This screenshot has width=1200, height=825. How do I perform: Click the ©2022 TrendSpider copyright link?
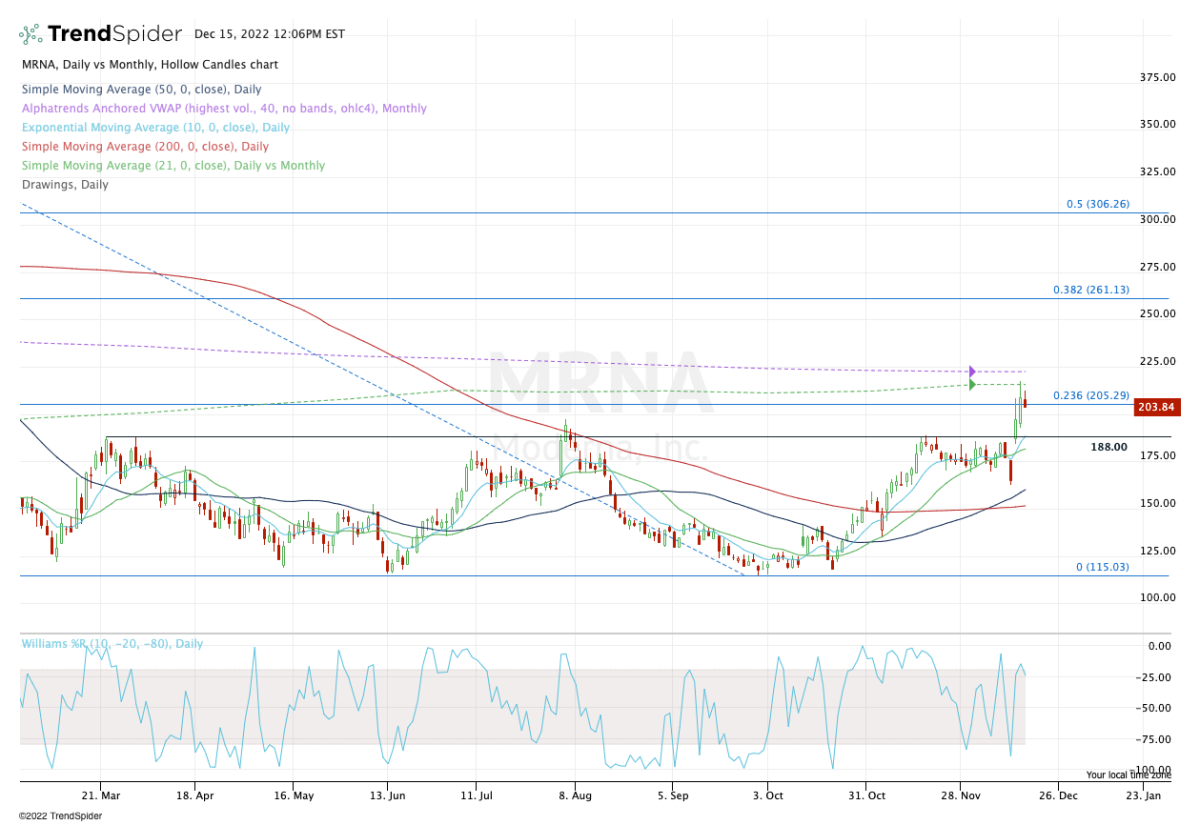click(x=60, y=815)
